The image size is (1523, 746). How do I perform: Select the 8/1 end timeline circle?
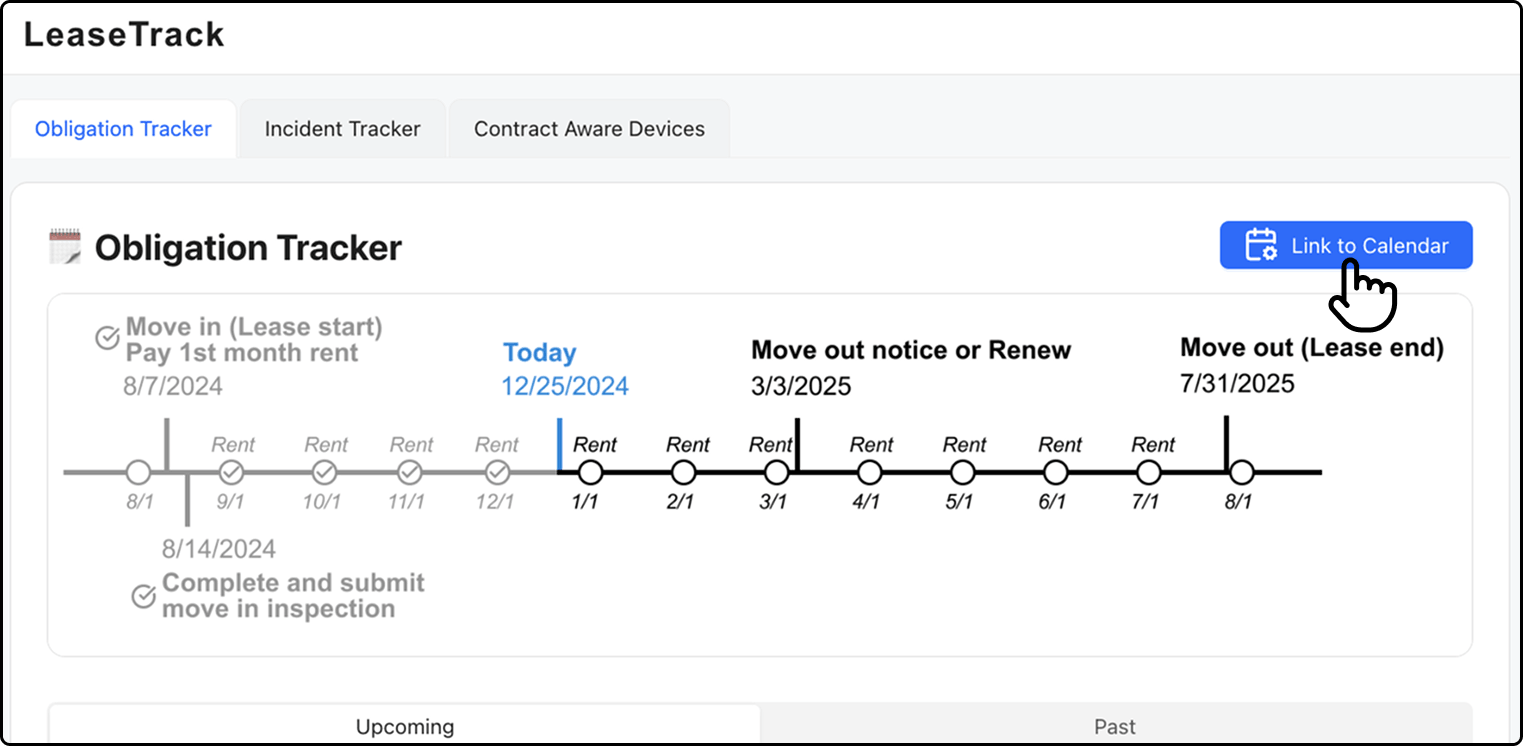click(1242, 472)
